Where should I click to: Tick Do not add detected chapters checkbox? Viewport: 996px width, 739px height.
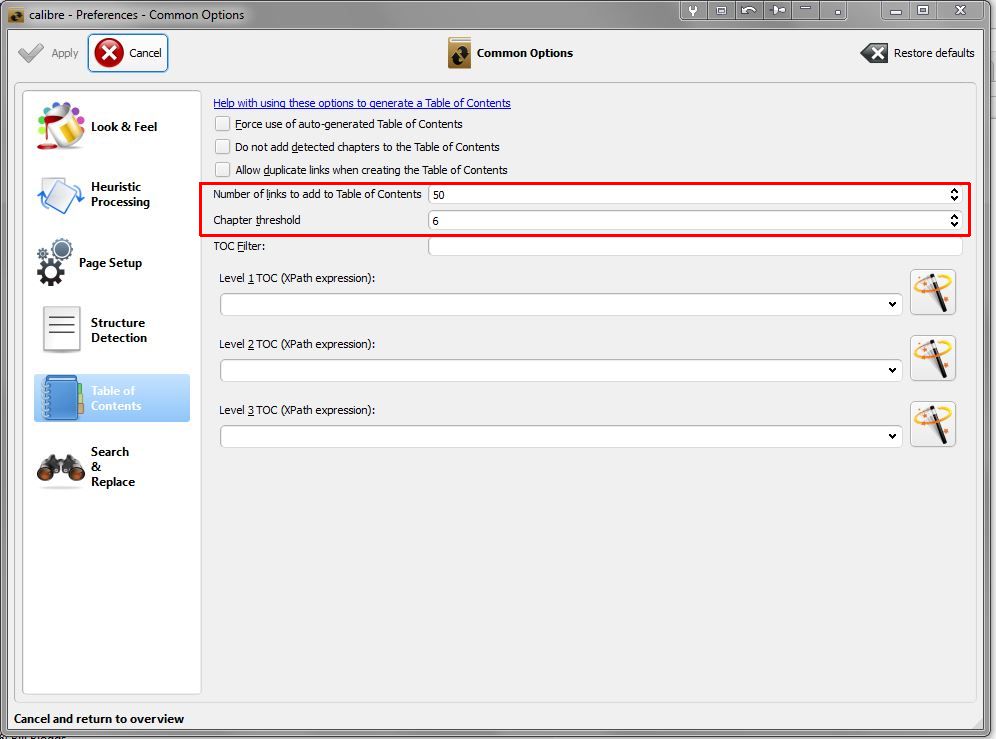coord(222,147)
